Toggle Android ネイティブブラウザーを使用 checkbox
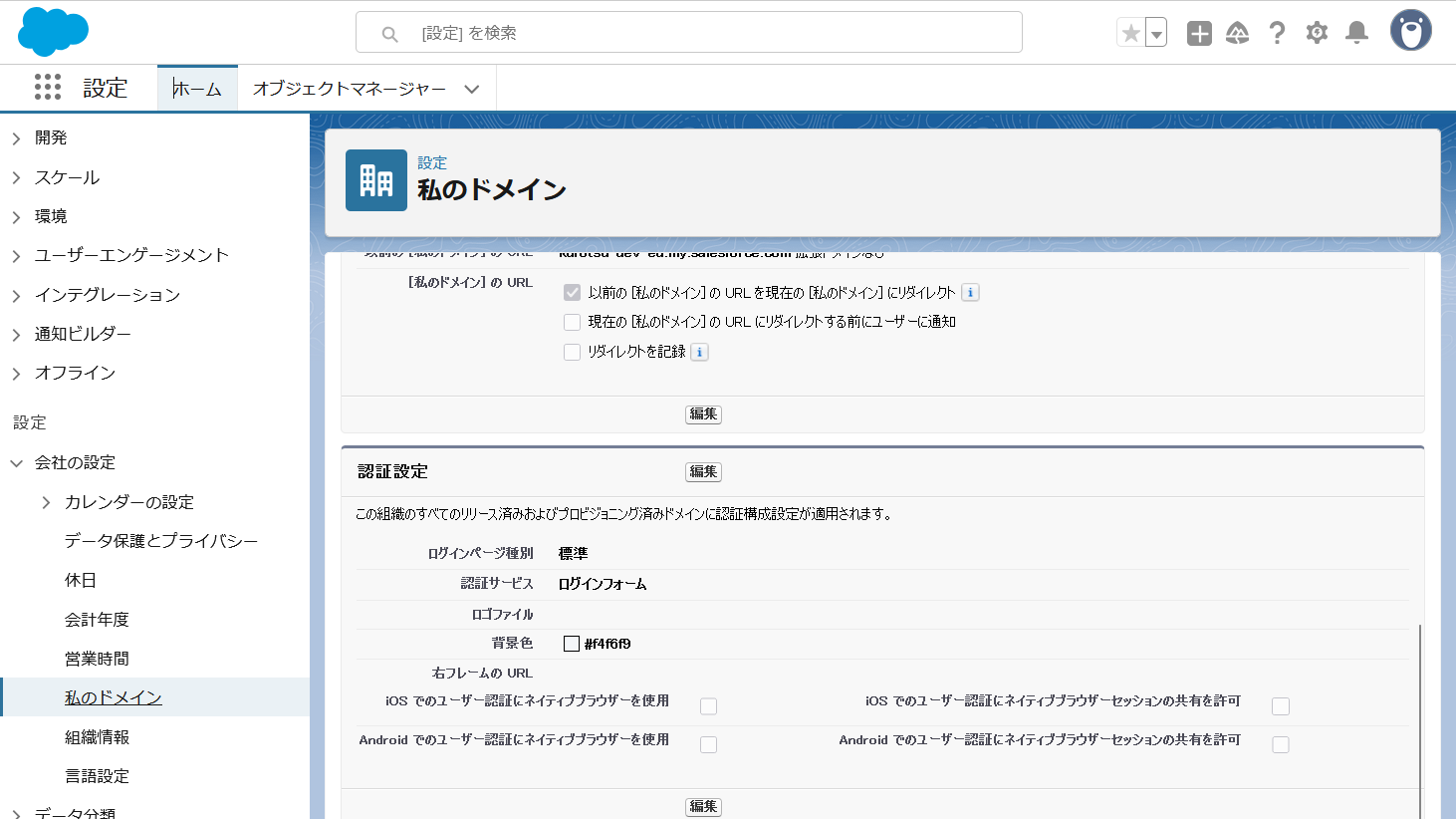The height and width of the screenshot is (819, 1456). pos(708,744)
